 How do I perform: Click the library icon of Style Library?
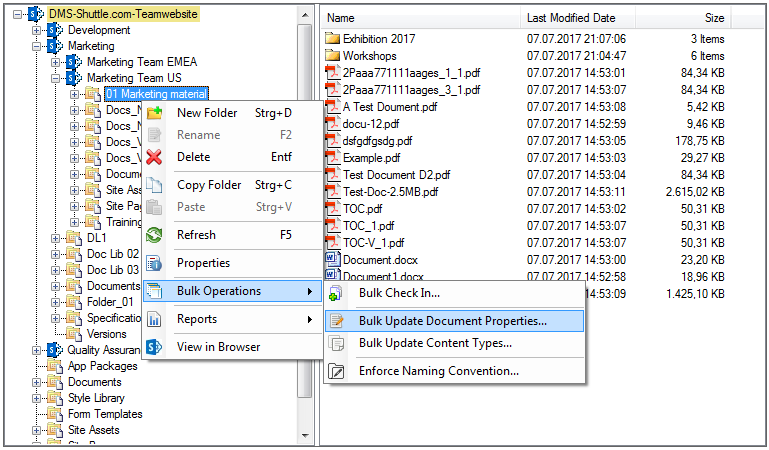(54, 398)
